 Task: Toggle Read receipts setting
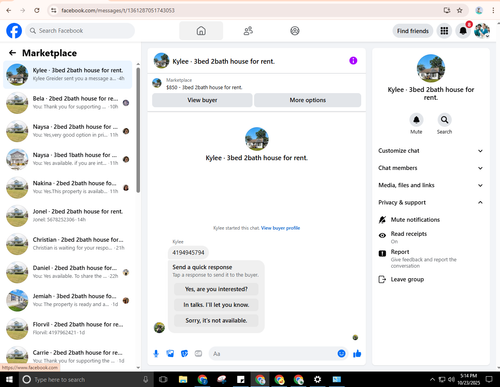click(430, 237)
